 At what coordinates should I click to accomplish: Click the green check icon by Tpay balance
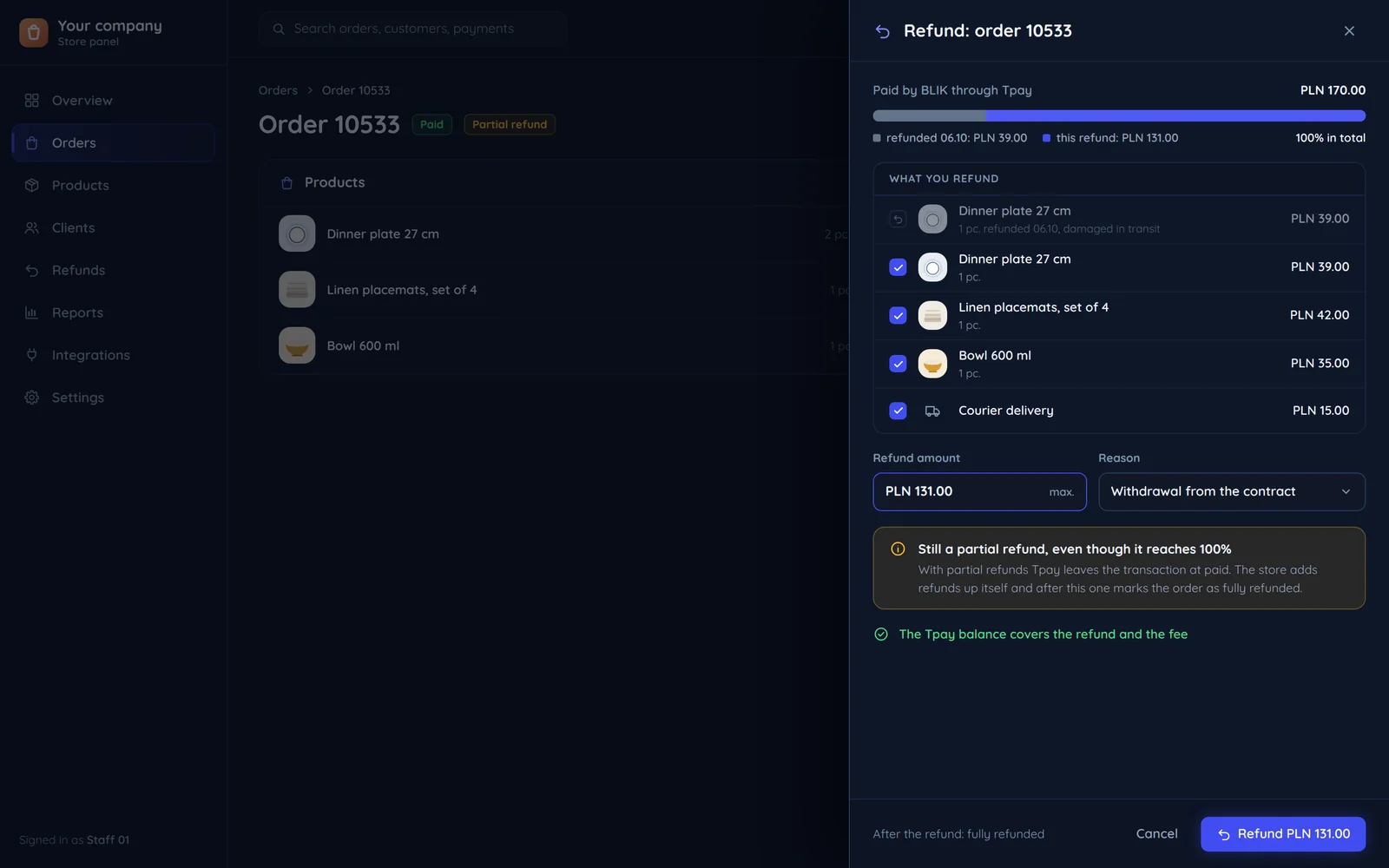coord(881,635)
